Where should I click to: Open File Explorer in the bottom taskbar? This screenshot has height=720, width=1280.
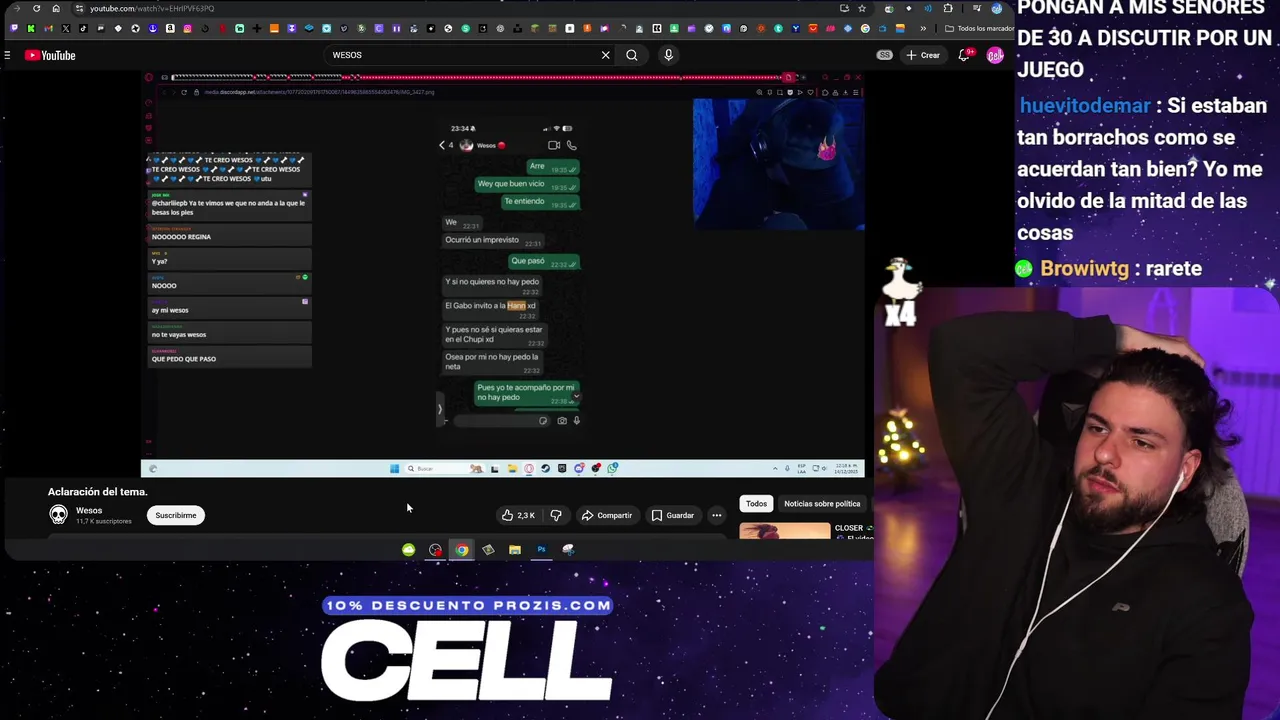(x=515, y=549)
